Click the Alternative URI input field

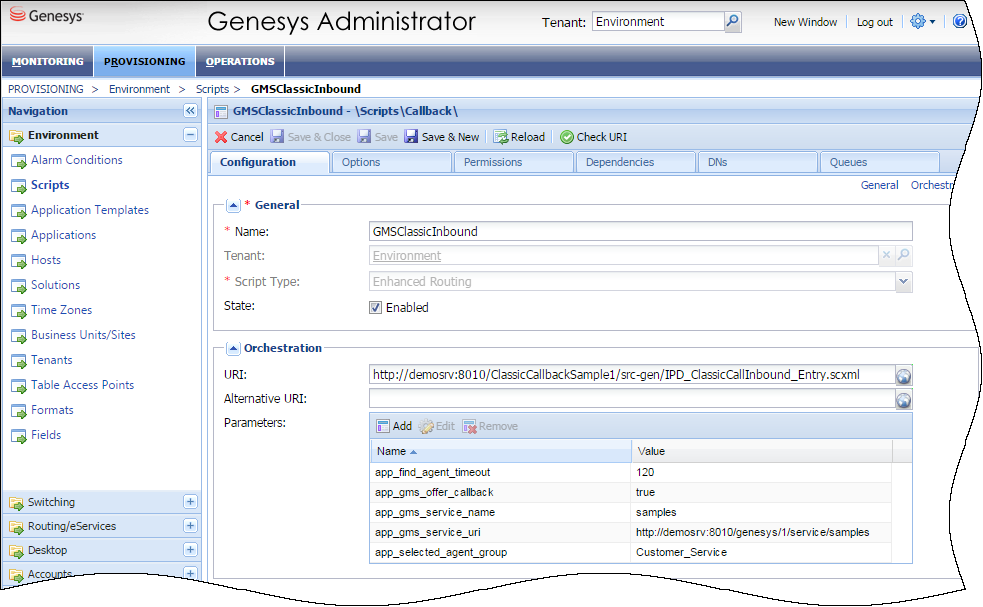(630, 399)
